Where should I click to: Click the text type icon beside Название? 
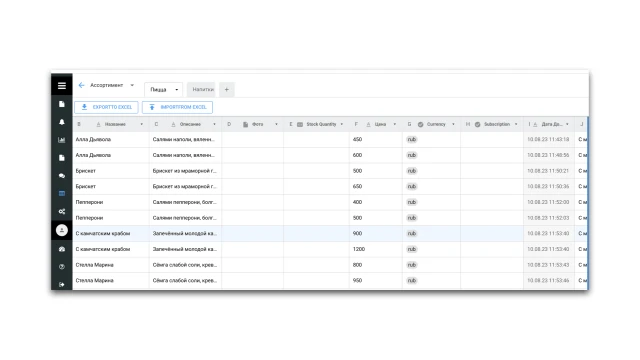click(98, 124)
